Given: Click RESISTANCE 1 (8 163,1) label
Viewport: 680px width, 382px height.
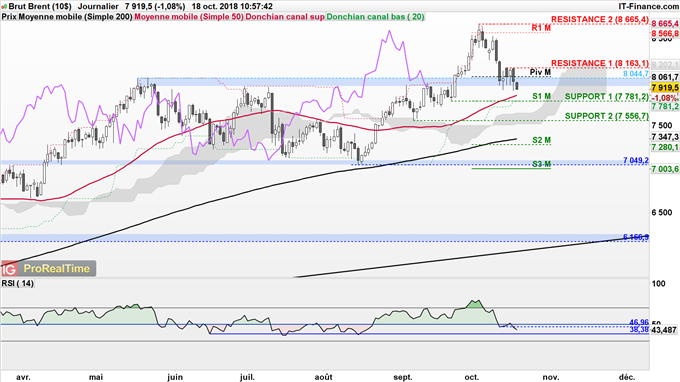Looking at the screenshot, I should 600,63.
